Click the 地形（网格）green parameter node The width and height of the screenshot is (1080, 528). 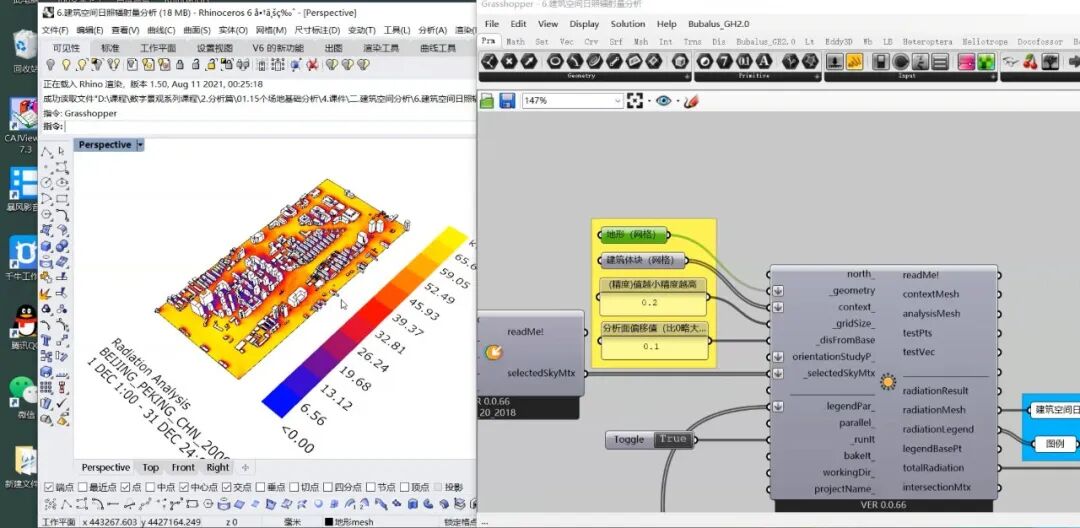point(633,235)
